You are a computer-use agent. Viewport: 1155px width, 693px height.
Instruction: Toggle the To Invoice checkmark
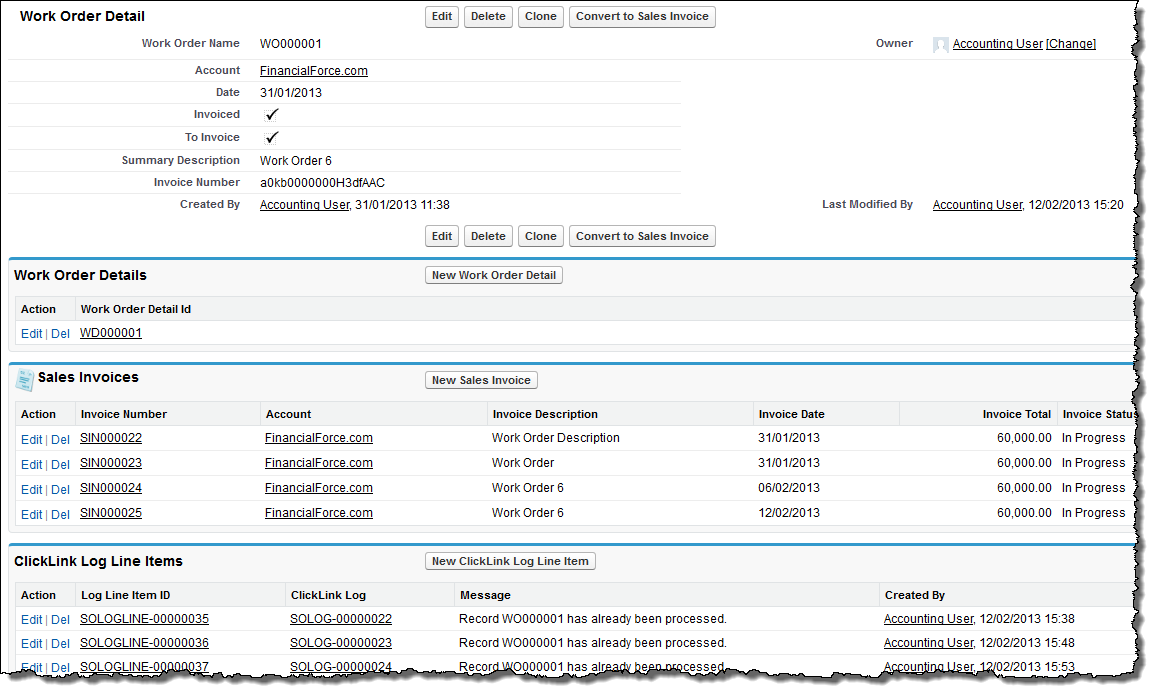click(x=272, y=138)
